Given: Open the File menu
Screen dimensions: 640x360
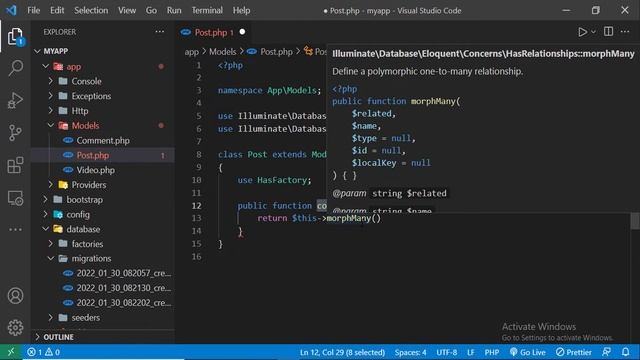Looking at the screenshot, I should 33,10.
